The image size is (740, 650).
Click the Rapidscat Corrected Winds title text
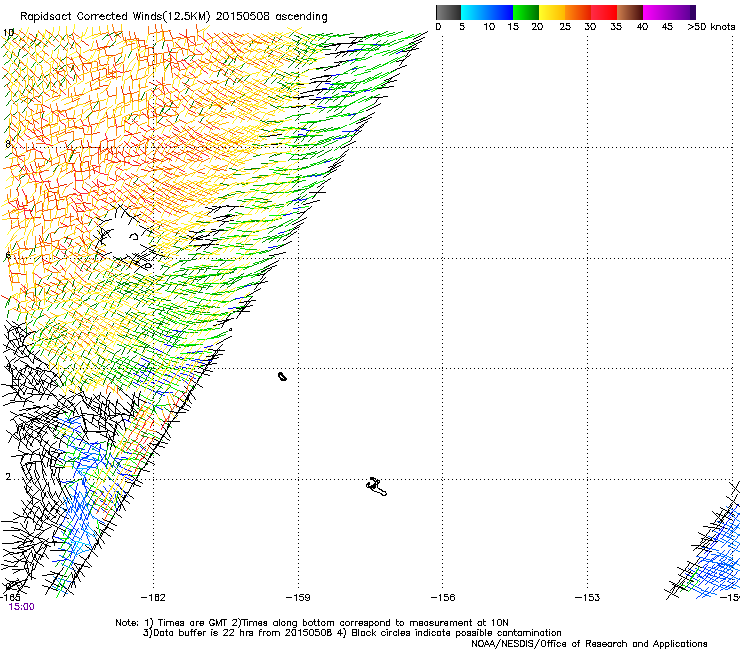tap(174, 16)
